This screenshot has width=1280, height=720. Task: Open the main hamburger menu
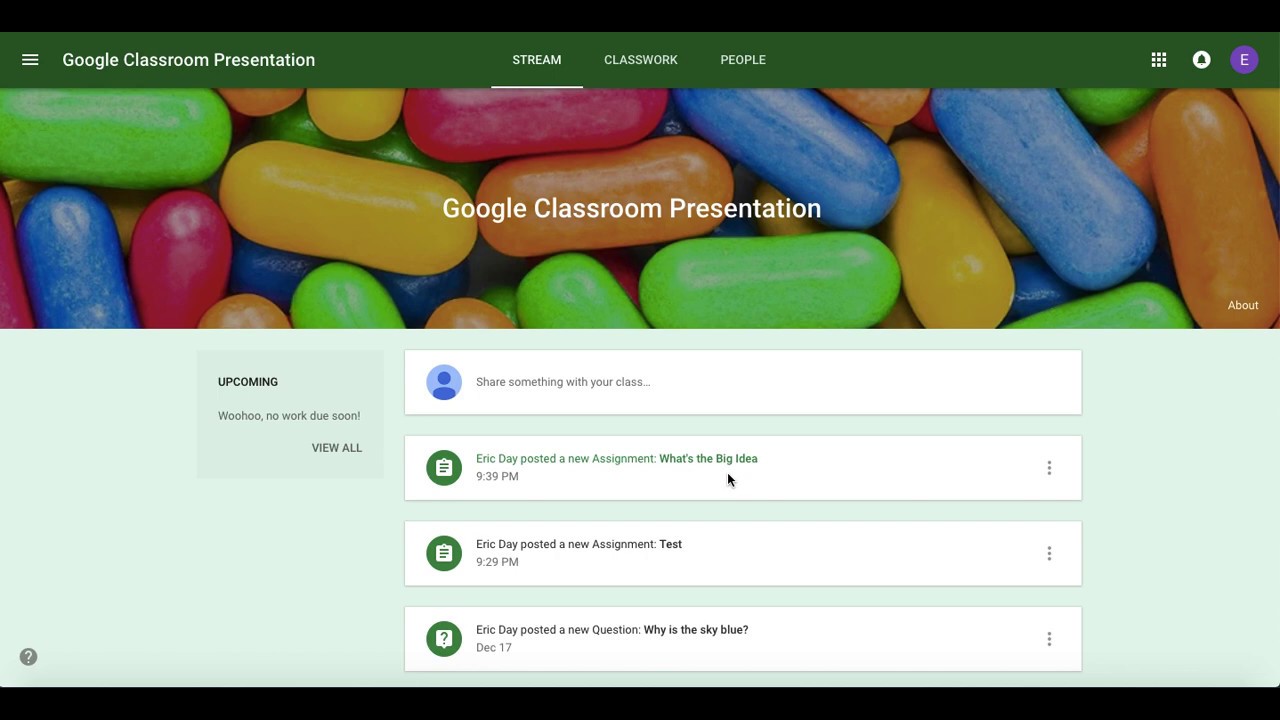coord(30,60)
